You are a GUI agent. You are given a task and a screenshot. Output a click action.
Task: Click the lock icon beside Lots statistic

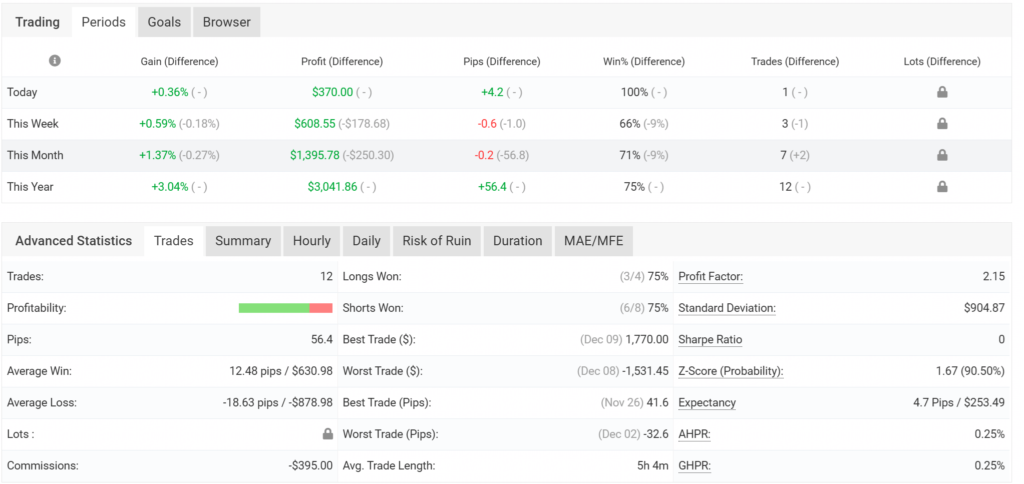click(x=327, y=435)
